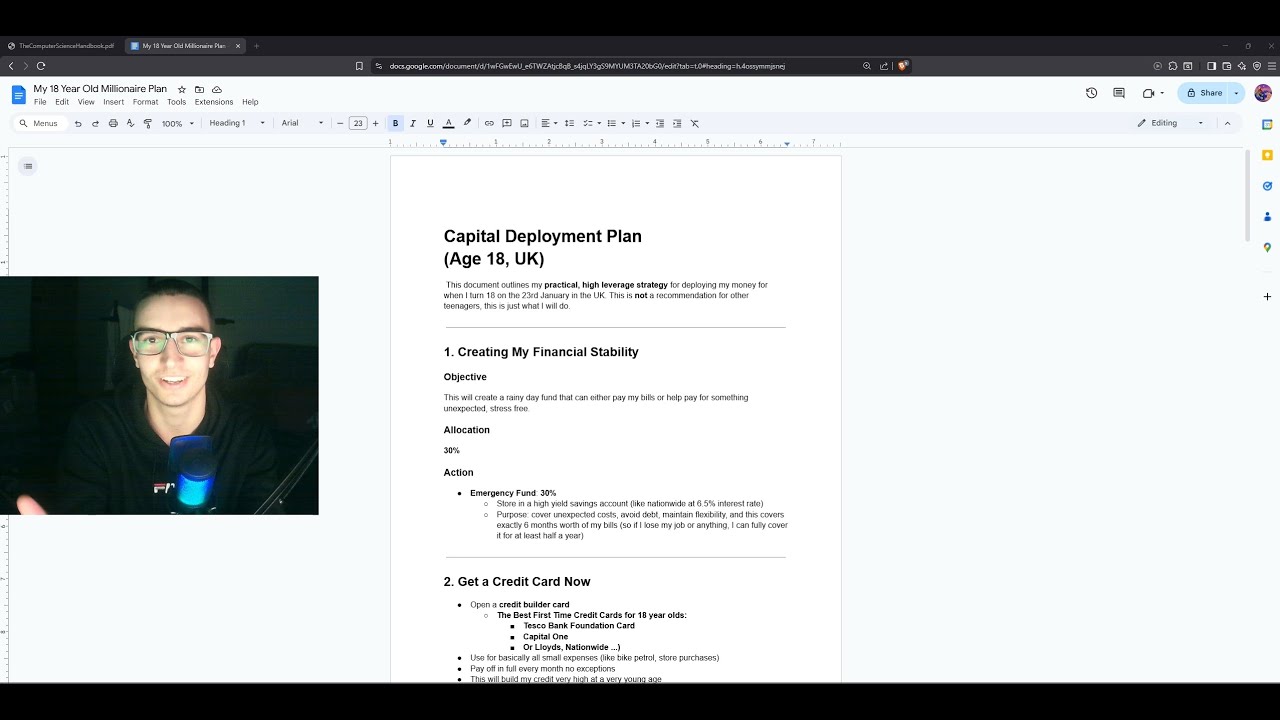Star the document
This screenshot has width=1280, height=720.
182,89
